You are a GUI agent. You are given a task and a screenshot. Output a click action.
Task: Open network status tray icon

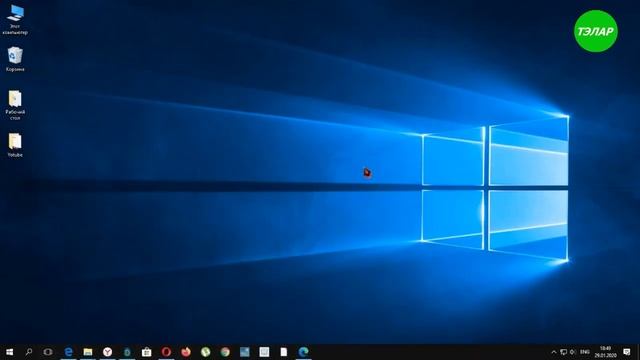[x=564, y=352]
